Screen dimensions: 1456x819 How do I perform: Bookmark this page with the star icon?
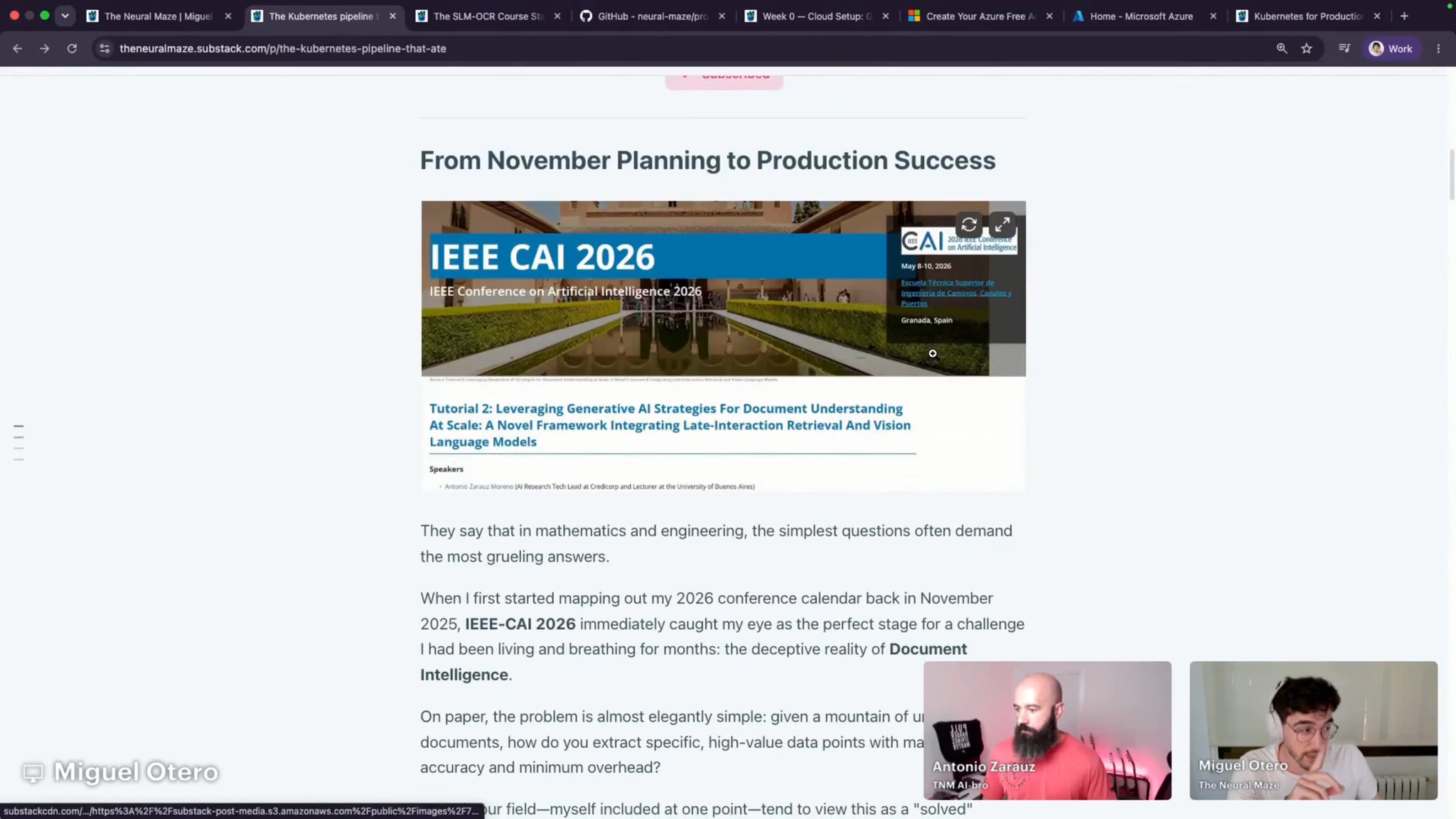1307,48
